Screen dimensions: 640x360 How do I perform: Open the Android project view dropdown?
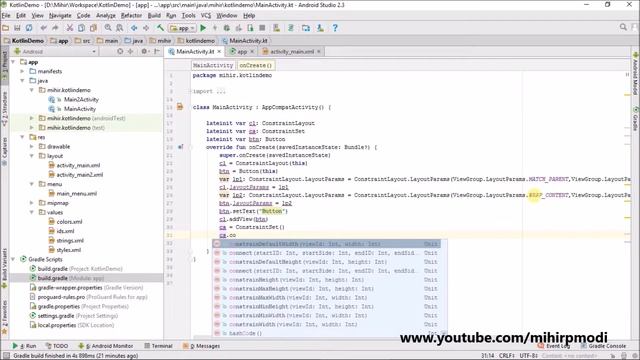[x=55, y=51]
